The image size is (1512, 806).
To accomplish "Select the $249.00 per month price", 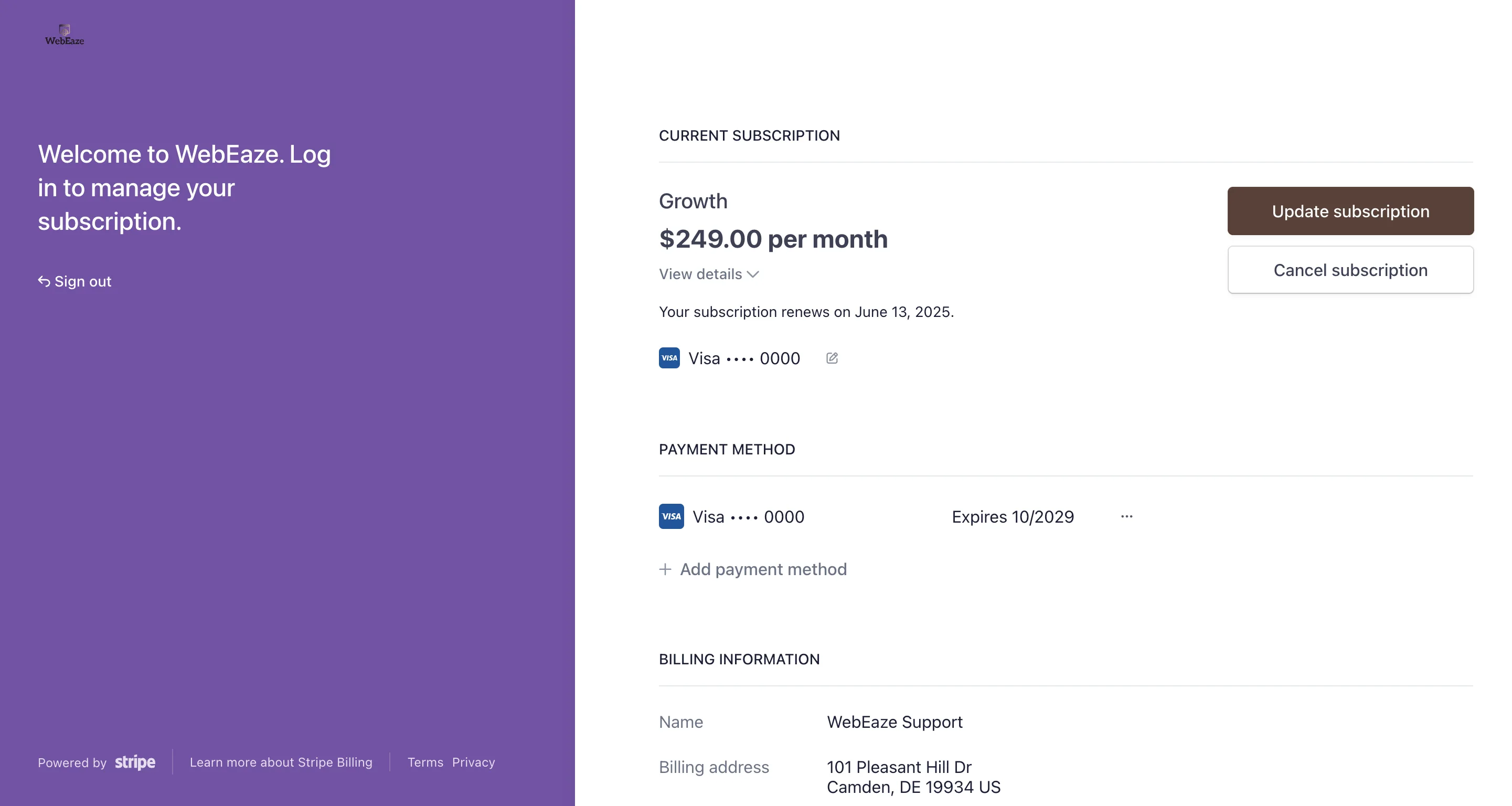I will tap(773, 239).
